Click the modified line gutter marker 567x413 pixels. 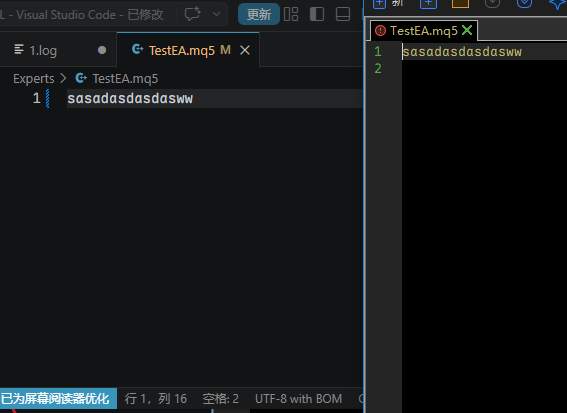[47, 98]
